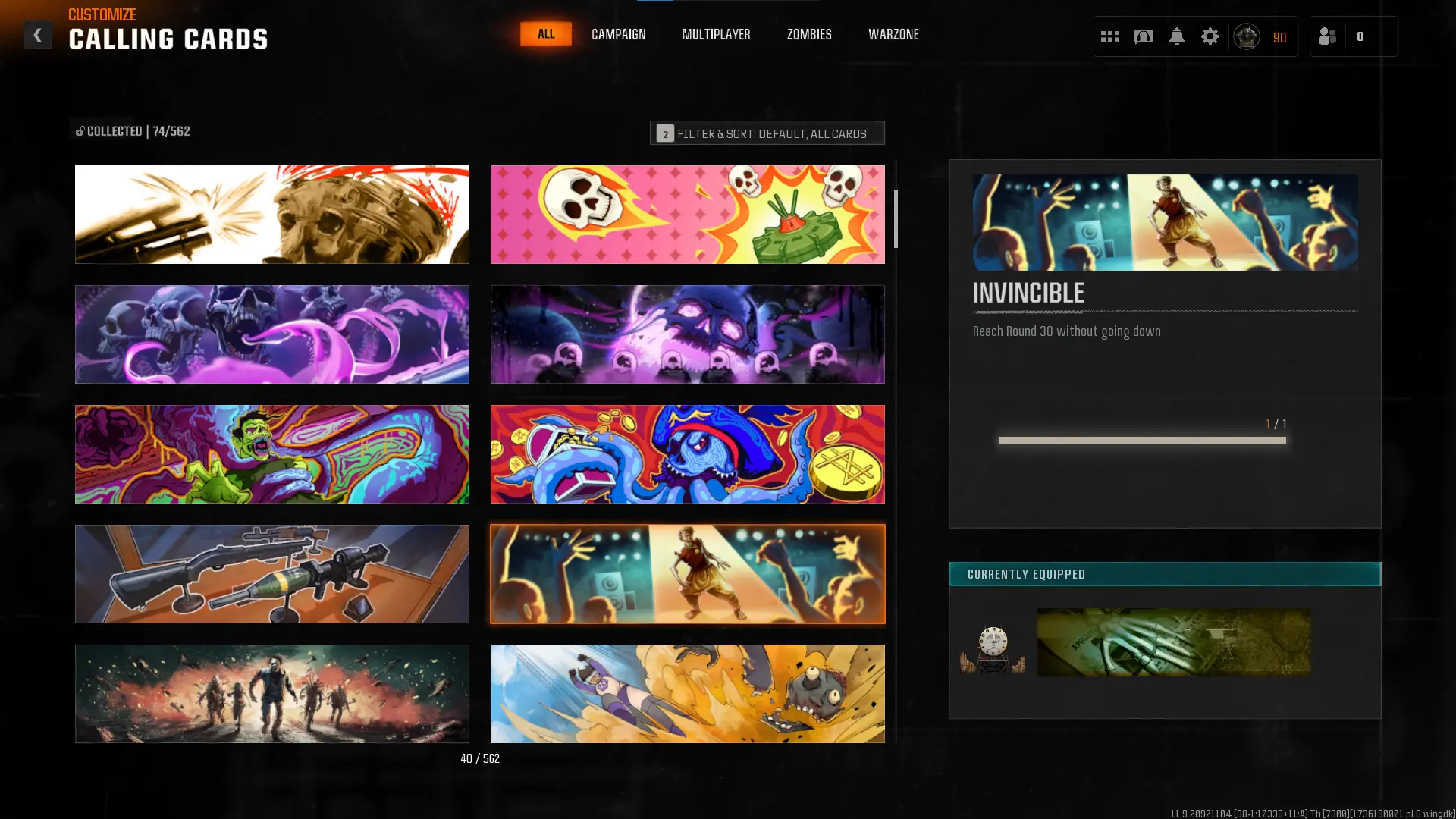Open Filter & Sort options
Viewport: 1456px width, 819px height.
coord(767,133)
